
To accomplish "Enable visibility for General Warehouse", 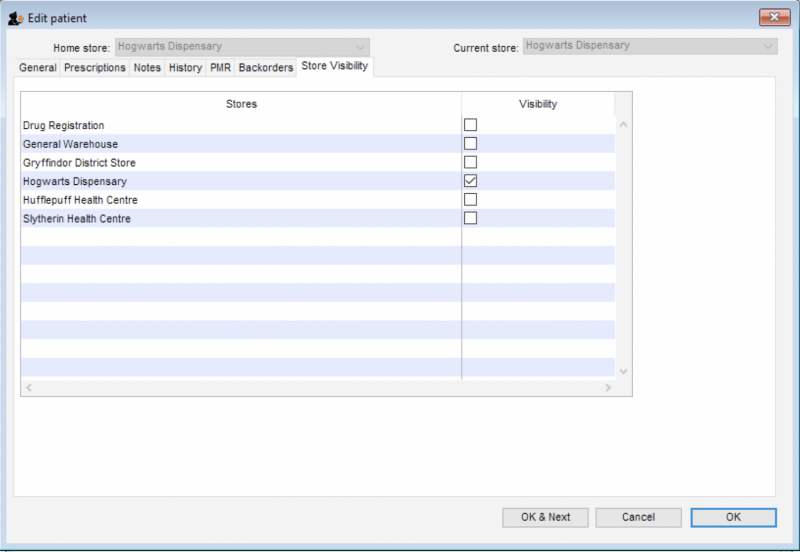I will click(x=470, y=144).
